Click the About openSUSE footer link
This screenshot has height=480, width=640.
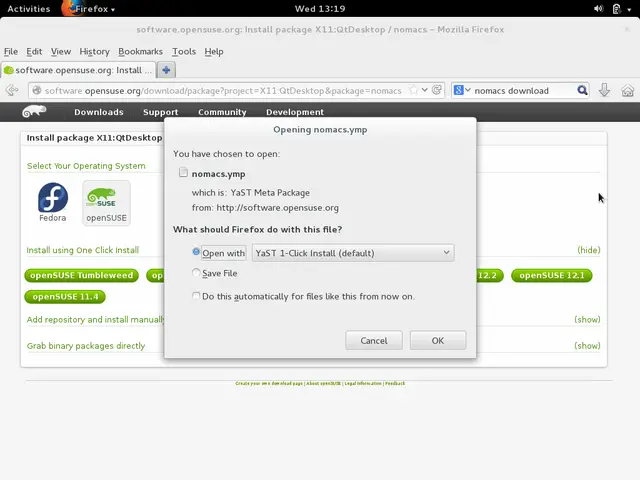coord(323,383)
